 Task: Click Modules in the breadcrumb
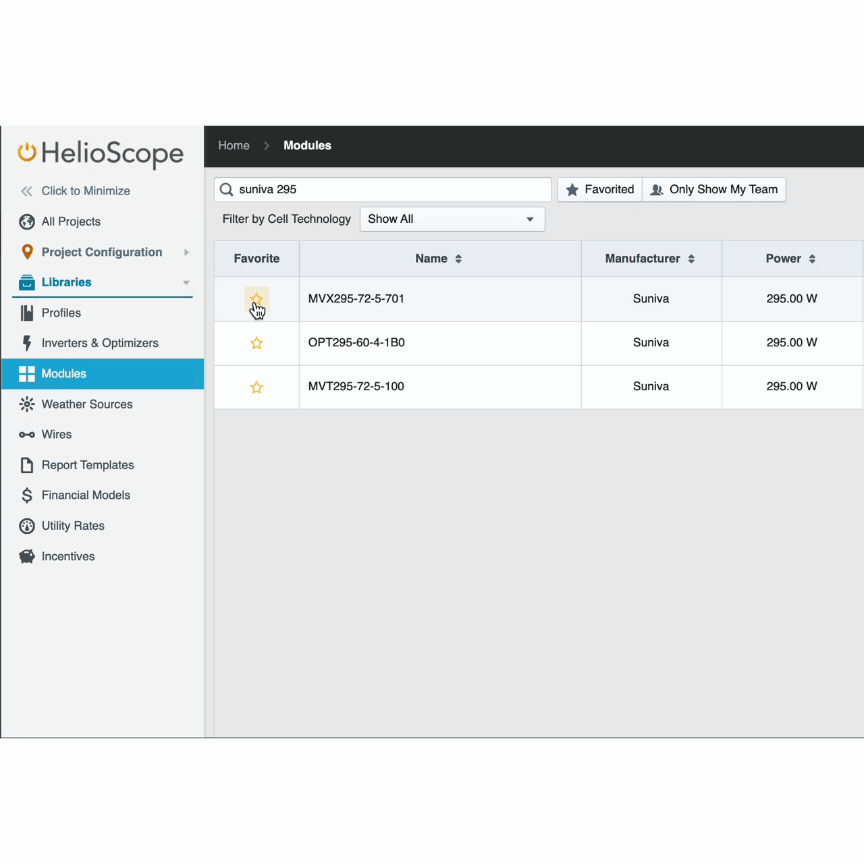tap(307, 145)
